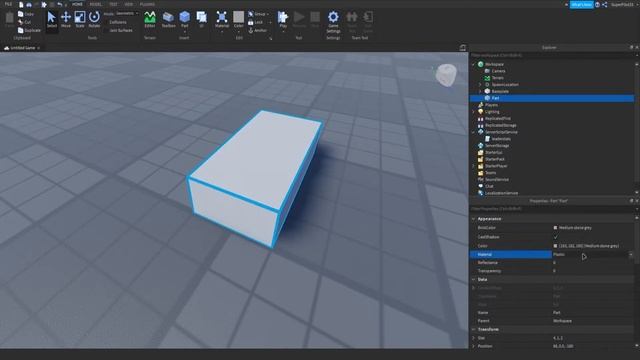The height and width of the screenshot is (360, 640).
Task: Expand the Baseplate tree node
Action: (480, 91)
